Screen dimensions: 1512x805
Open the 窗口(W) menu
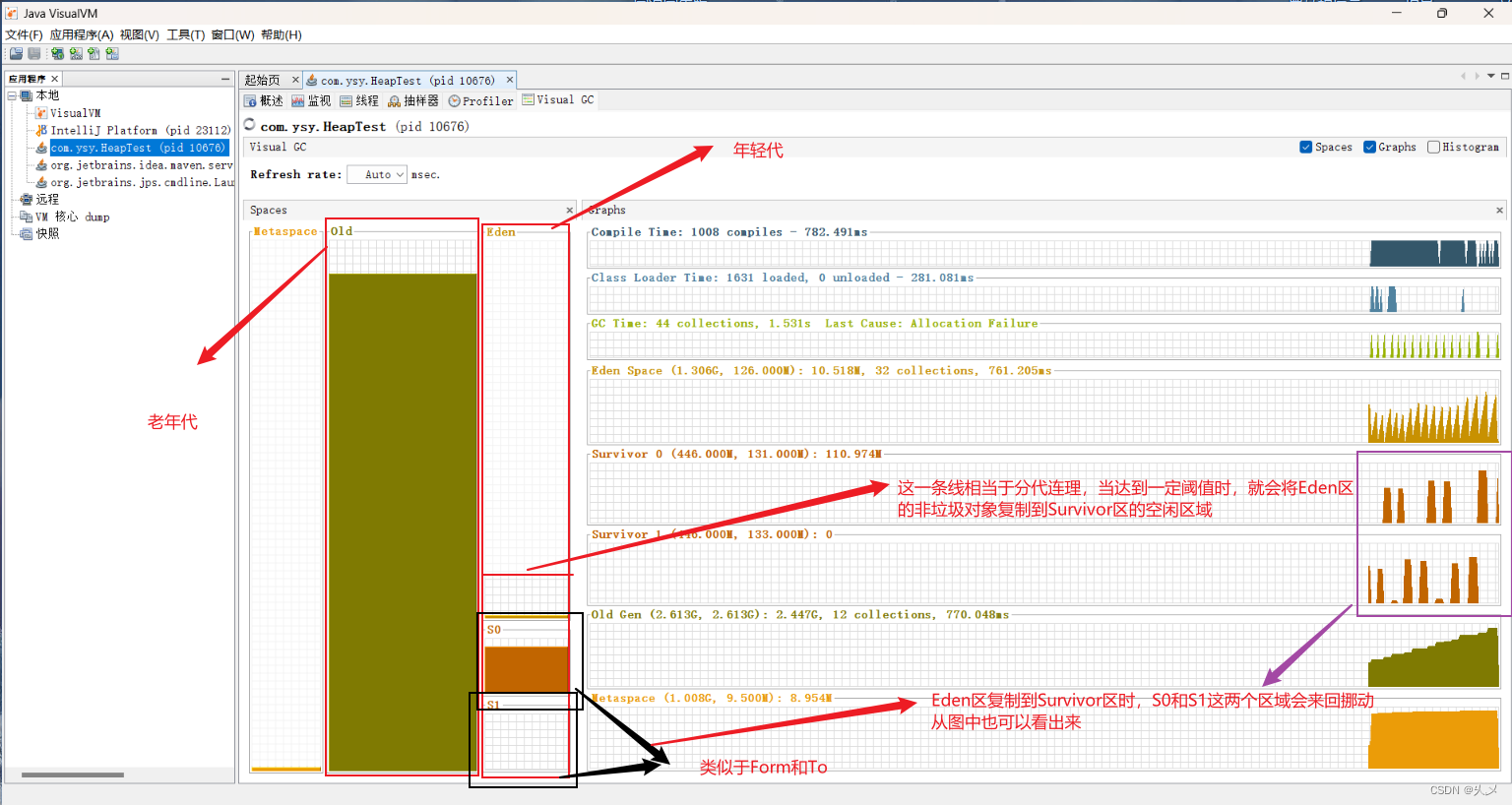(233, 34)
